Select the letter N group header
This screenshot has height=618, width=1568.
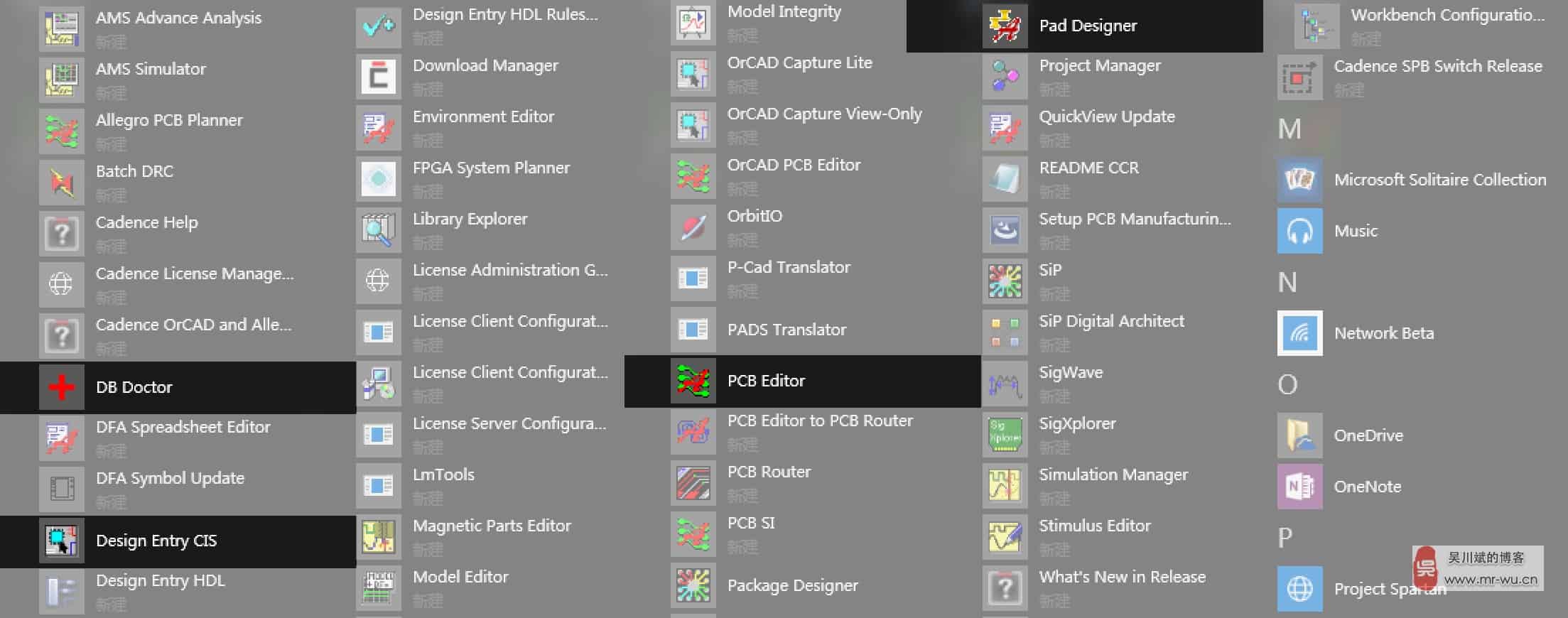point(1287,283)
